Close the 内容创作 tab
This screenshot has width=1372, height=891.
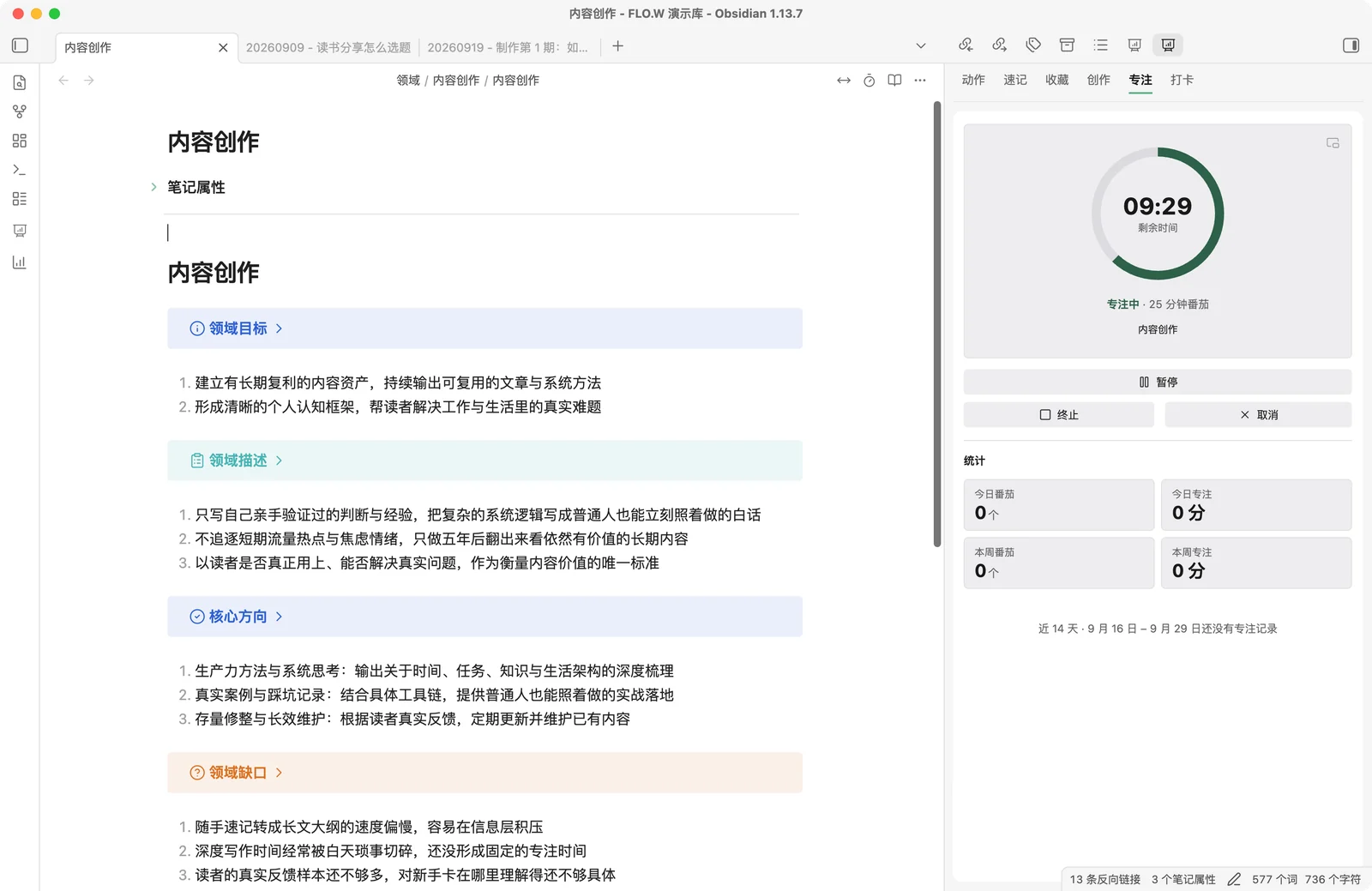point(223,47)
